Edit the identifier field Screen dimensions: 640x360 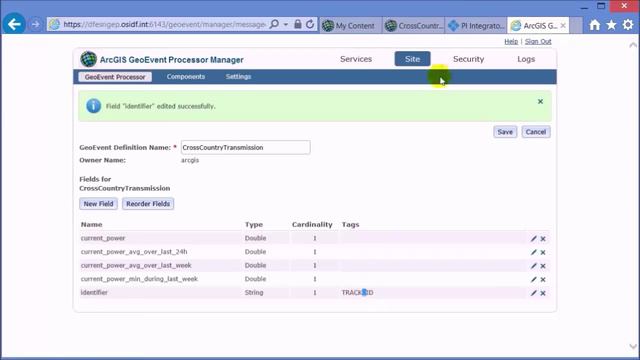tap(533, 293)
